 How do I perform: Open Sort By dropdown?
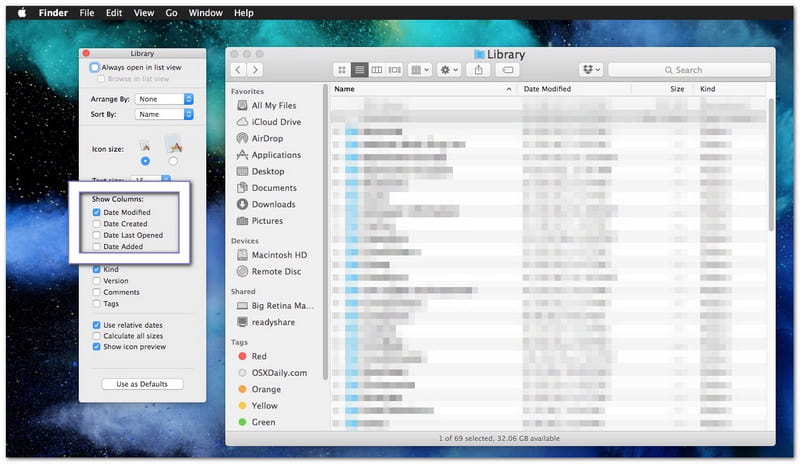[164, 114]
